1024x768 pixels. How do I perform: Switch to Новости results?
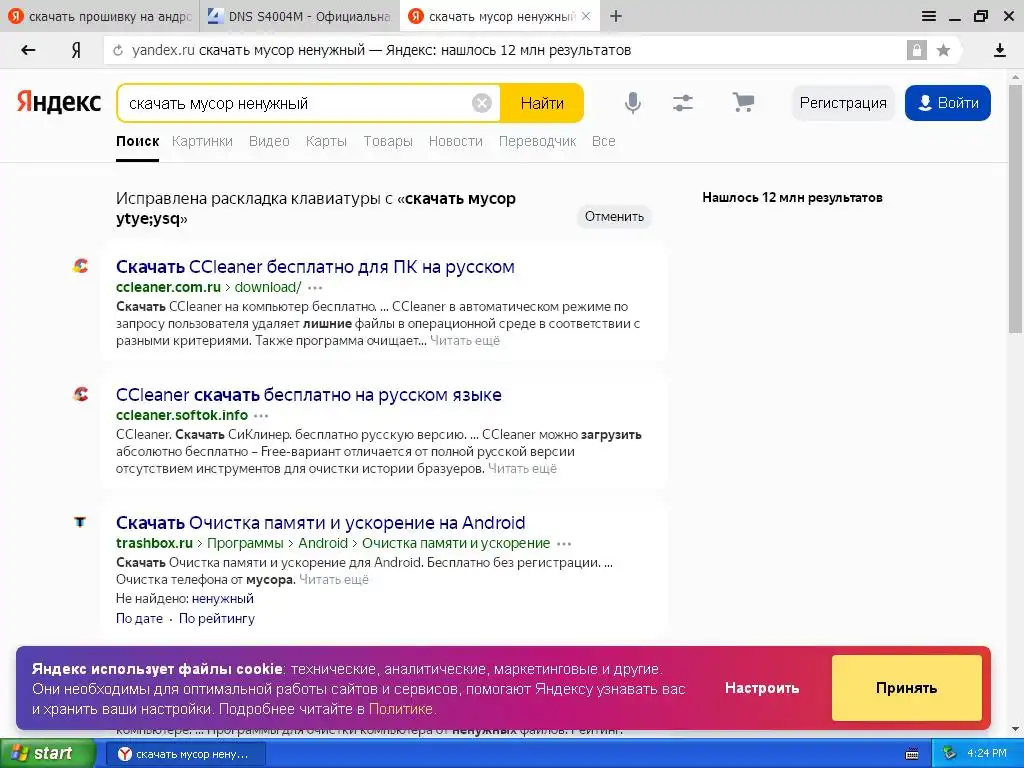coord(455,141)
